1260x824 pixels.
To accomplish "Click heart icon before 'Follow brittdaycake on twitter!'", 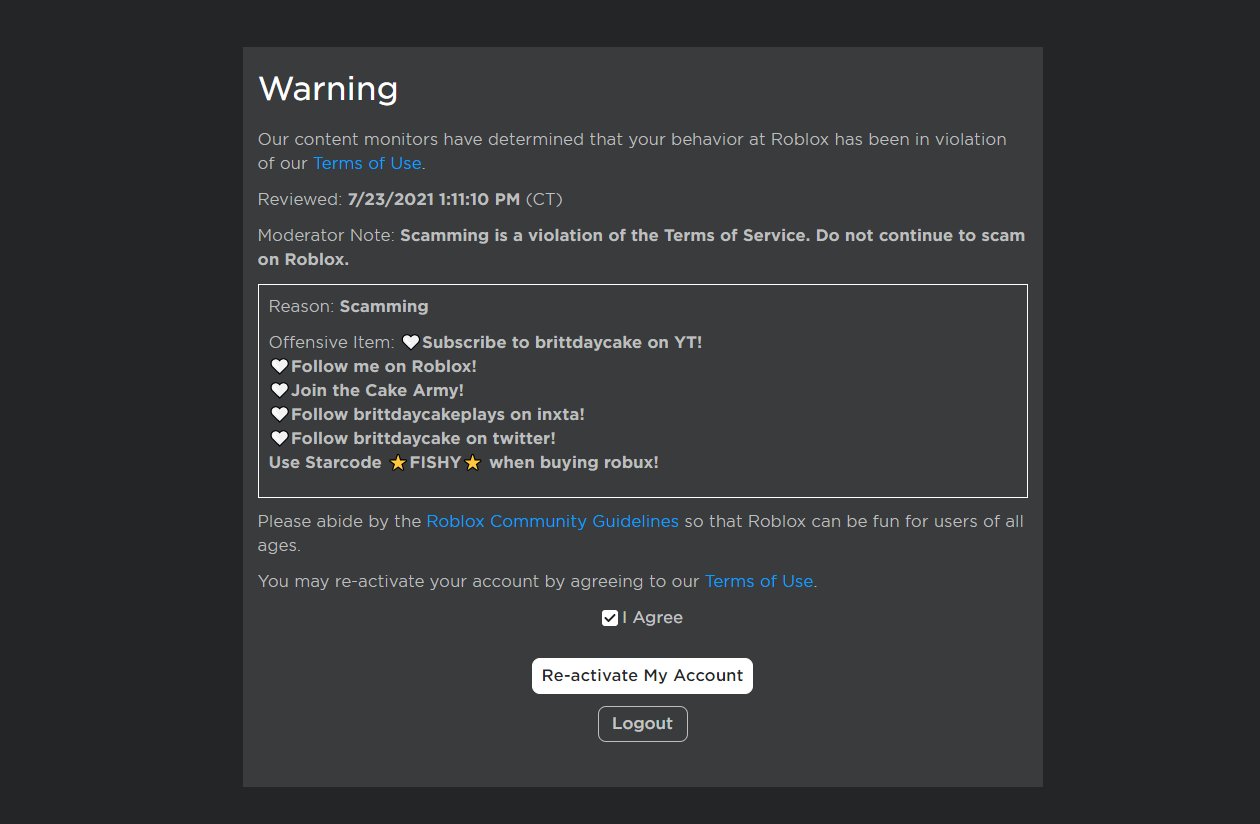I will click(x=279, y=438).
